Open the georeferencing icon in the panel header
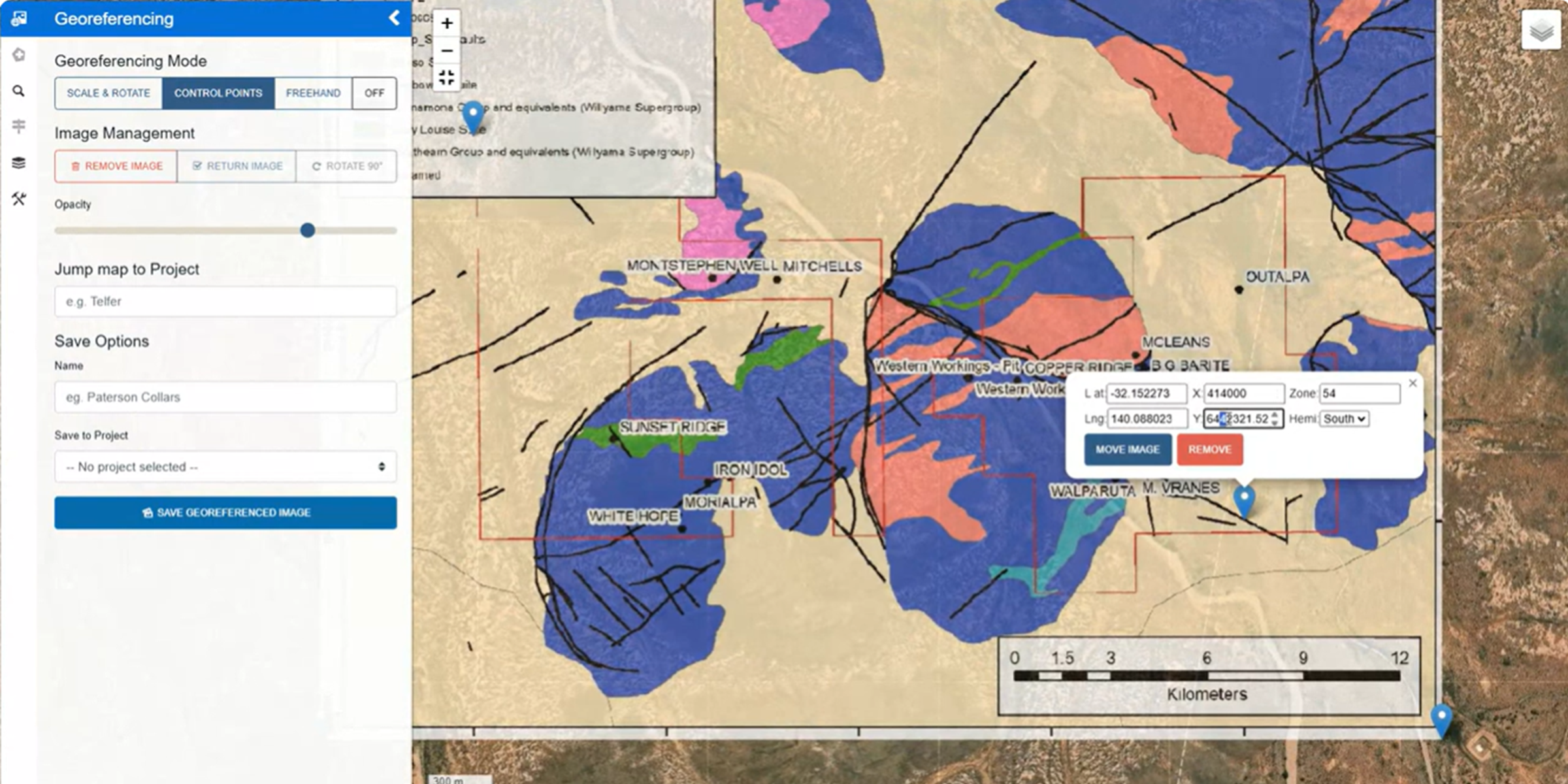The height and width of the screenshot is (784, 1568). point(19,18)
